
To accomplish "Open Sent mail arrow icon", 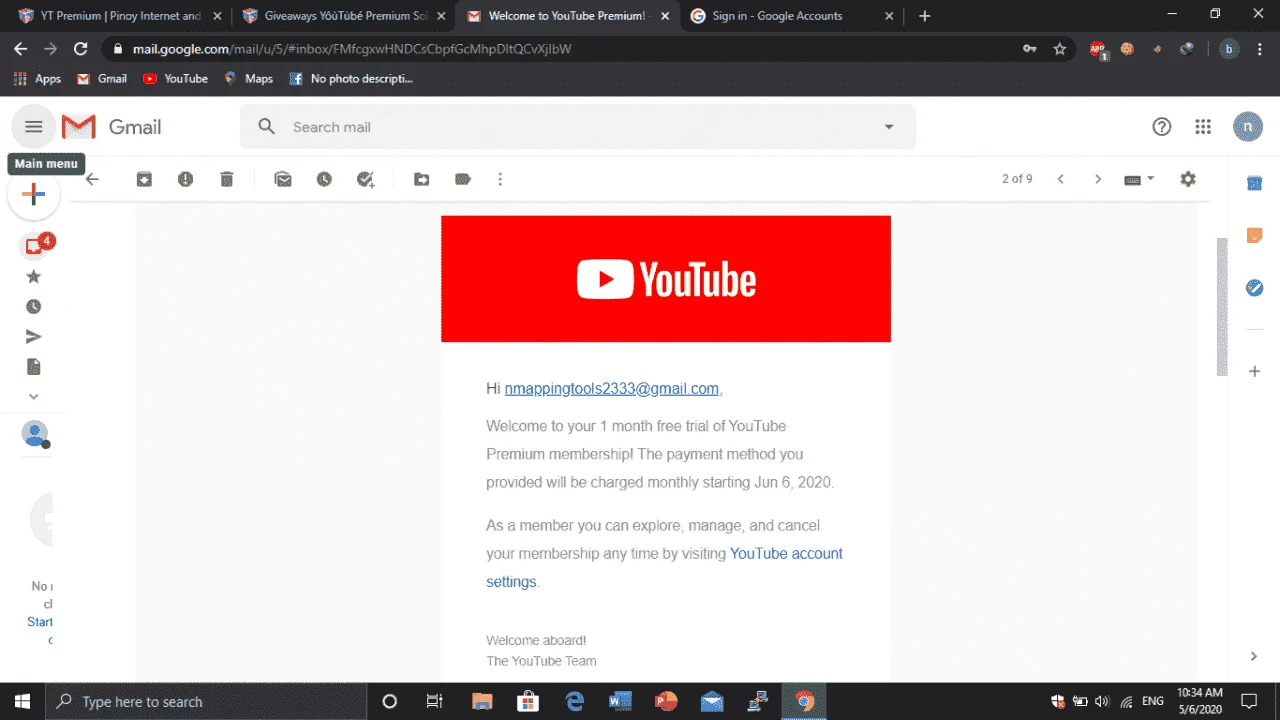I will [34, 337].
